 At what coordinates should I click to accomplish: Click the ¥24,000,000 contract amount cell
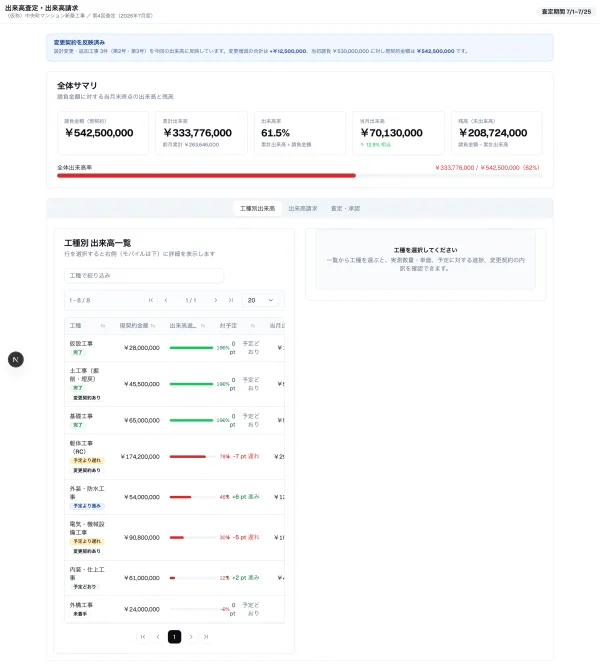point(142,609)
